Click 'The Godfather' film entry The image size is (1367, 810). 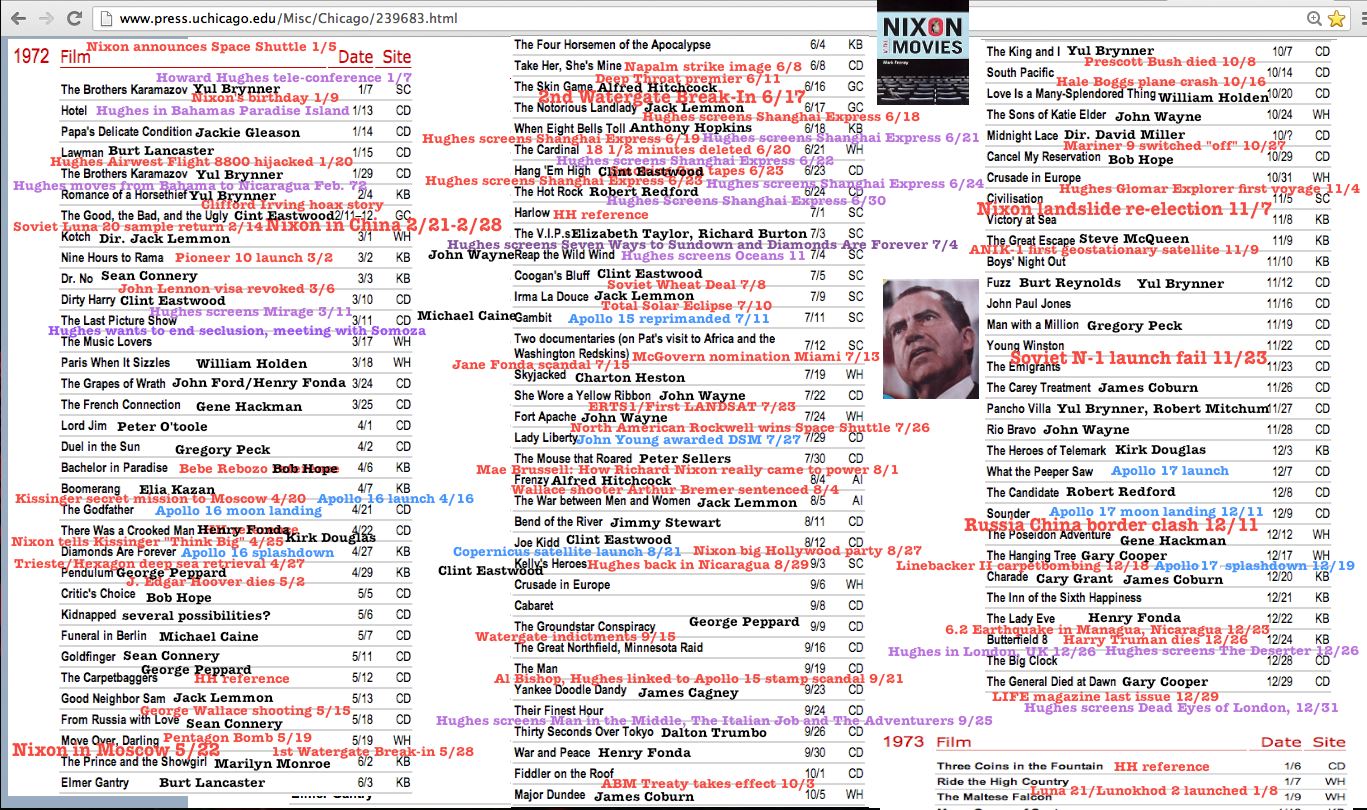[96, 510]
